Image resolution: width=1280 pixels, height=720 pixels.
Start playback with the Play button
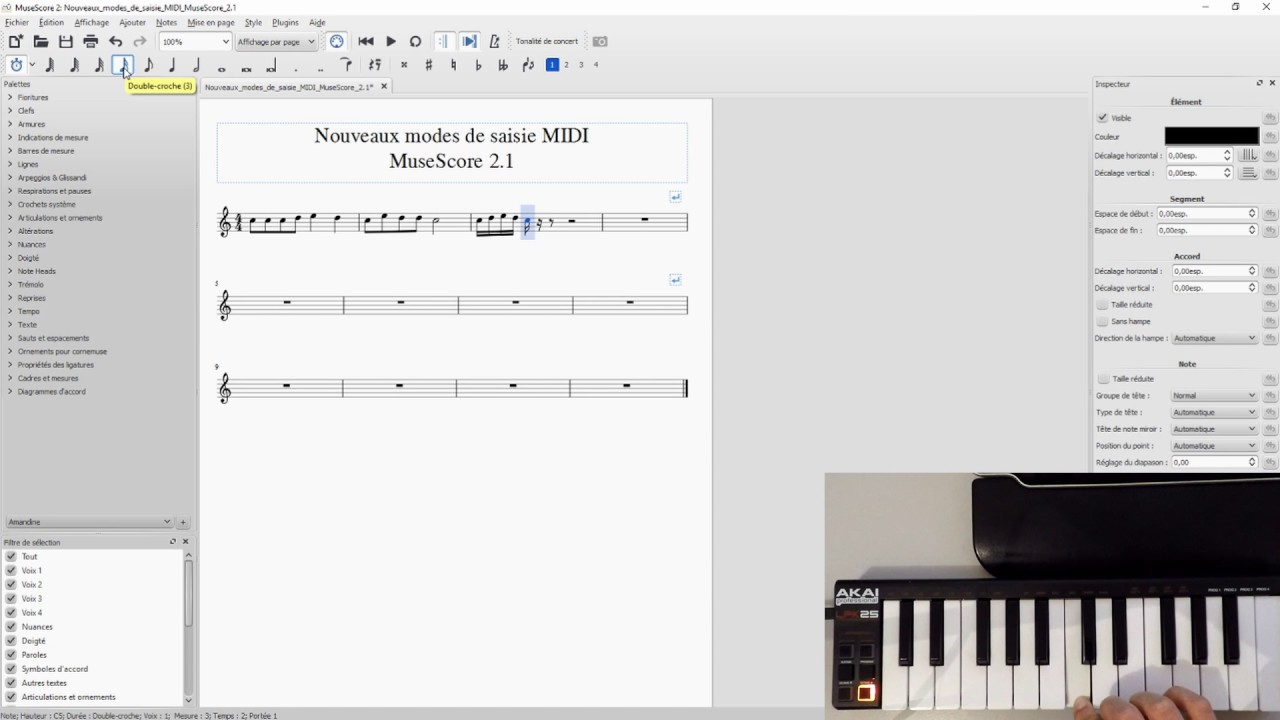tap(391, 41)
